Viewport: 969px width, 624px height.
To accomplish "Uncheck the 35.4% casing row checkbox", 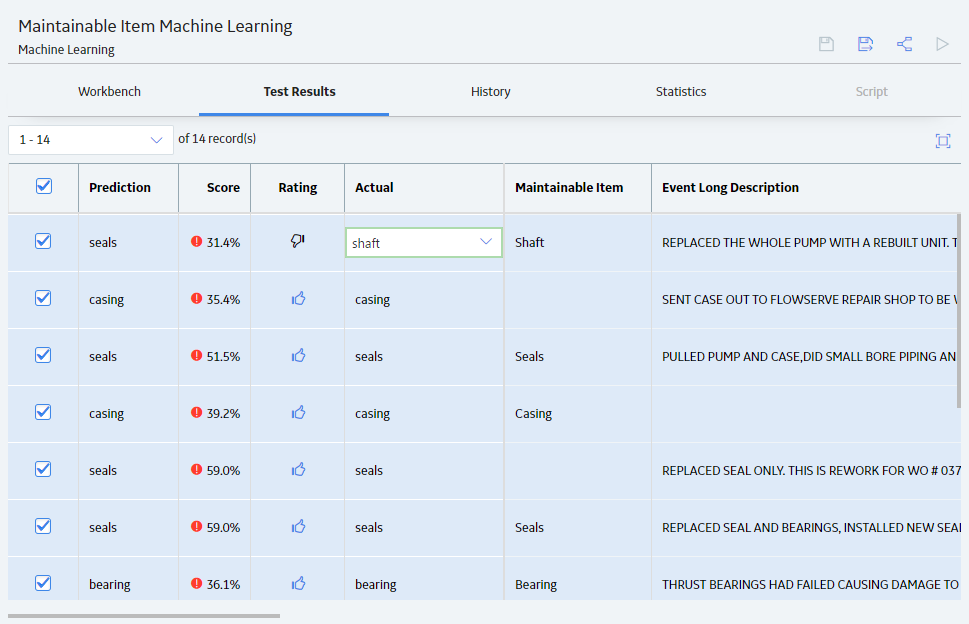I will coord(43,298).
